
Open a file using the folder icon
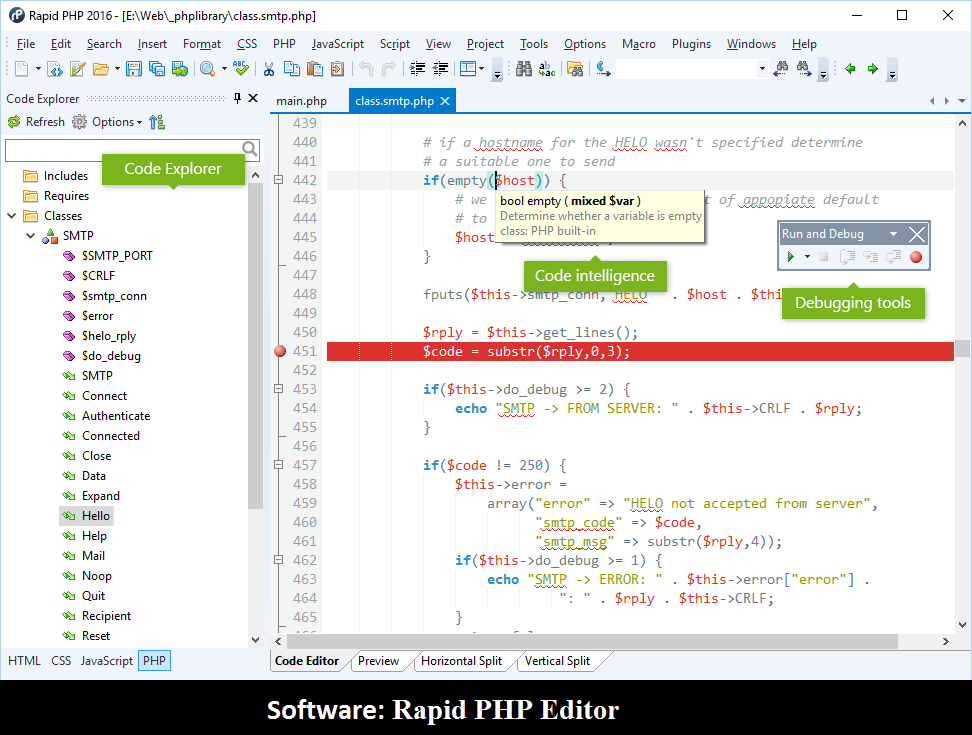pyautogui.click(x=100, y=69)
